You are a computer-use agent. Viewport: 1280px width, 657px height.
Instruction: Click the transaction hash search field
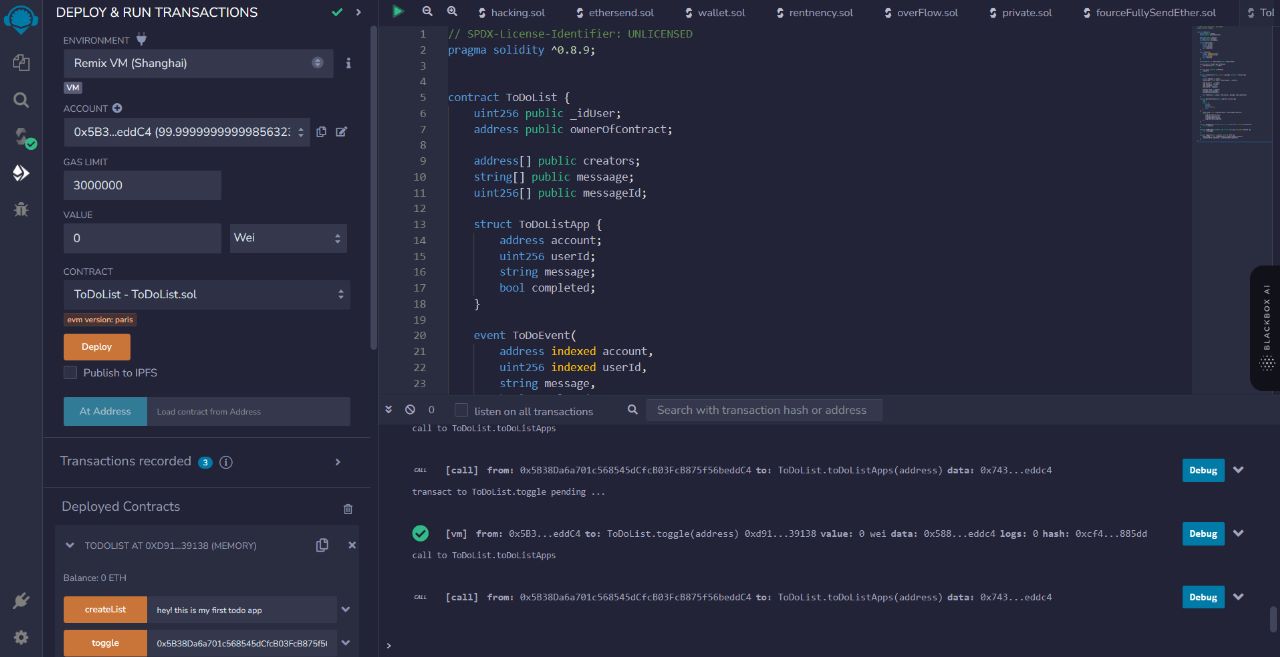click(x=763, y=410)
